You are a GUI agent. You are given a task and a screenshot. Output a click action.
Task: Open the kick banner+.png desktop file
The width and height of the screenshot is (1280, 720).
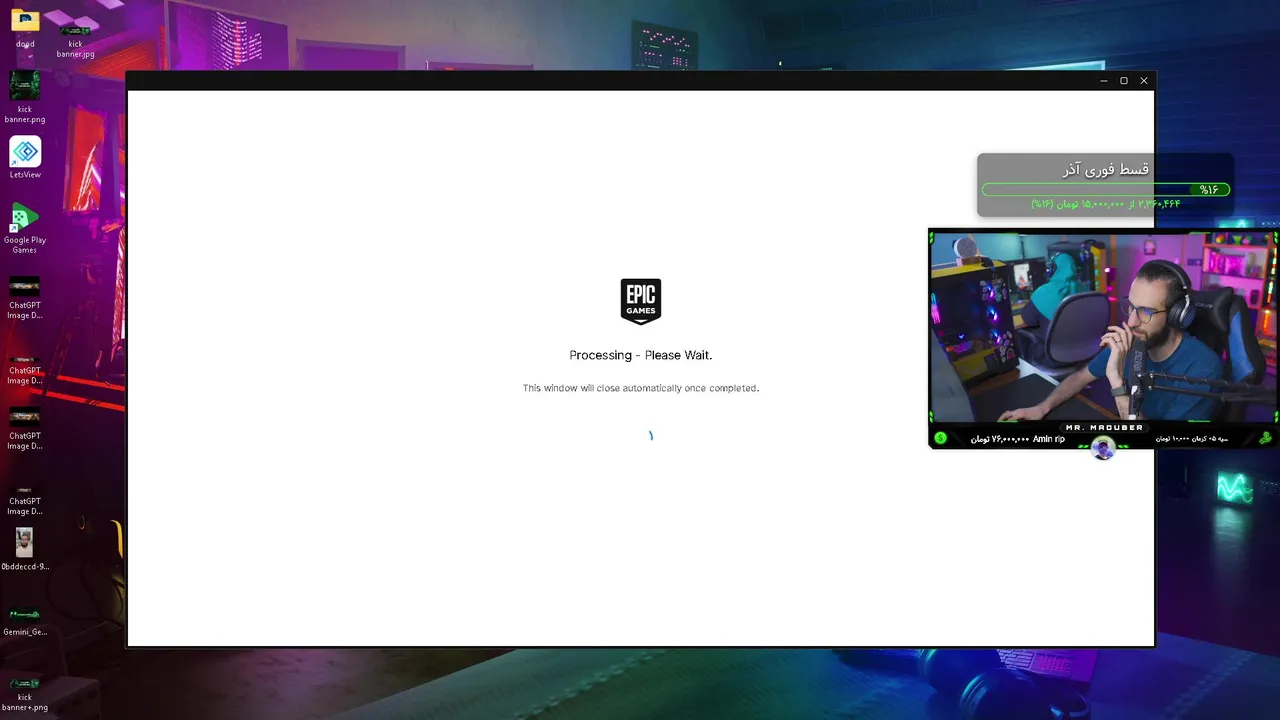25,694
